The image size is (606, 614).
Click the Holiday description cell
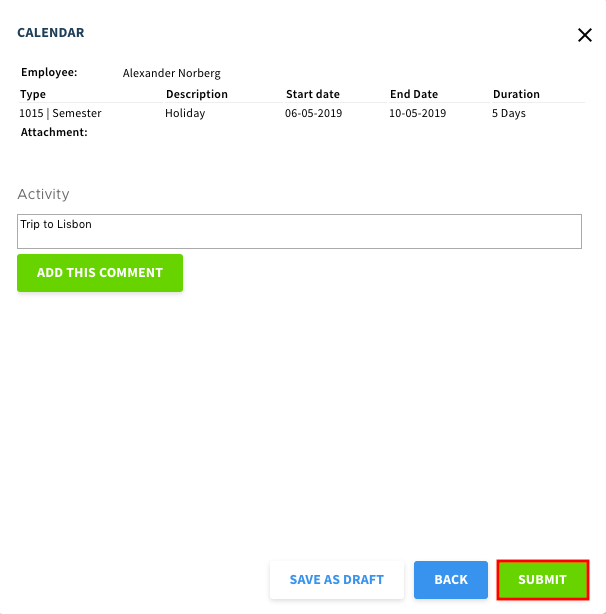185,113
